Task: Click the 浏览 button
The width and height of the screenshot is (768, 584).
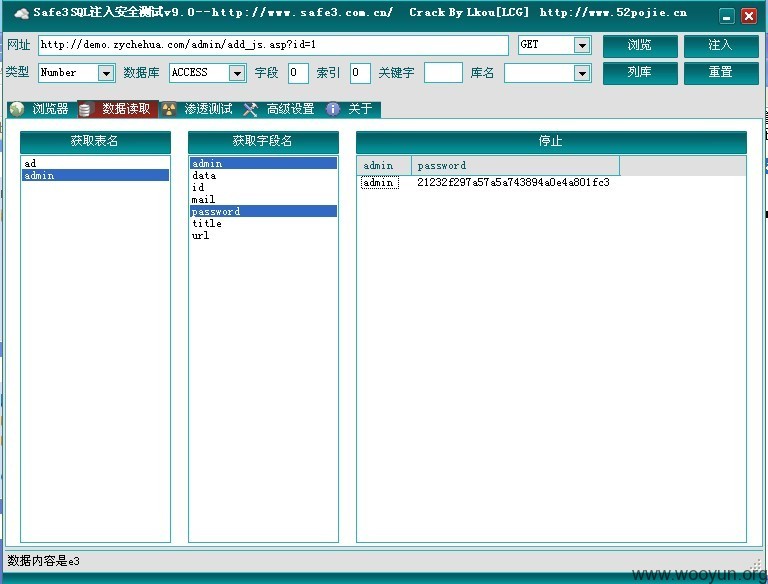Action: pyautogui.click(x=640, y=46)
